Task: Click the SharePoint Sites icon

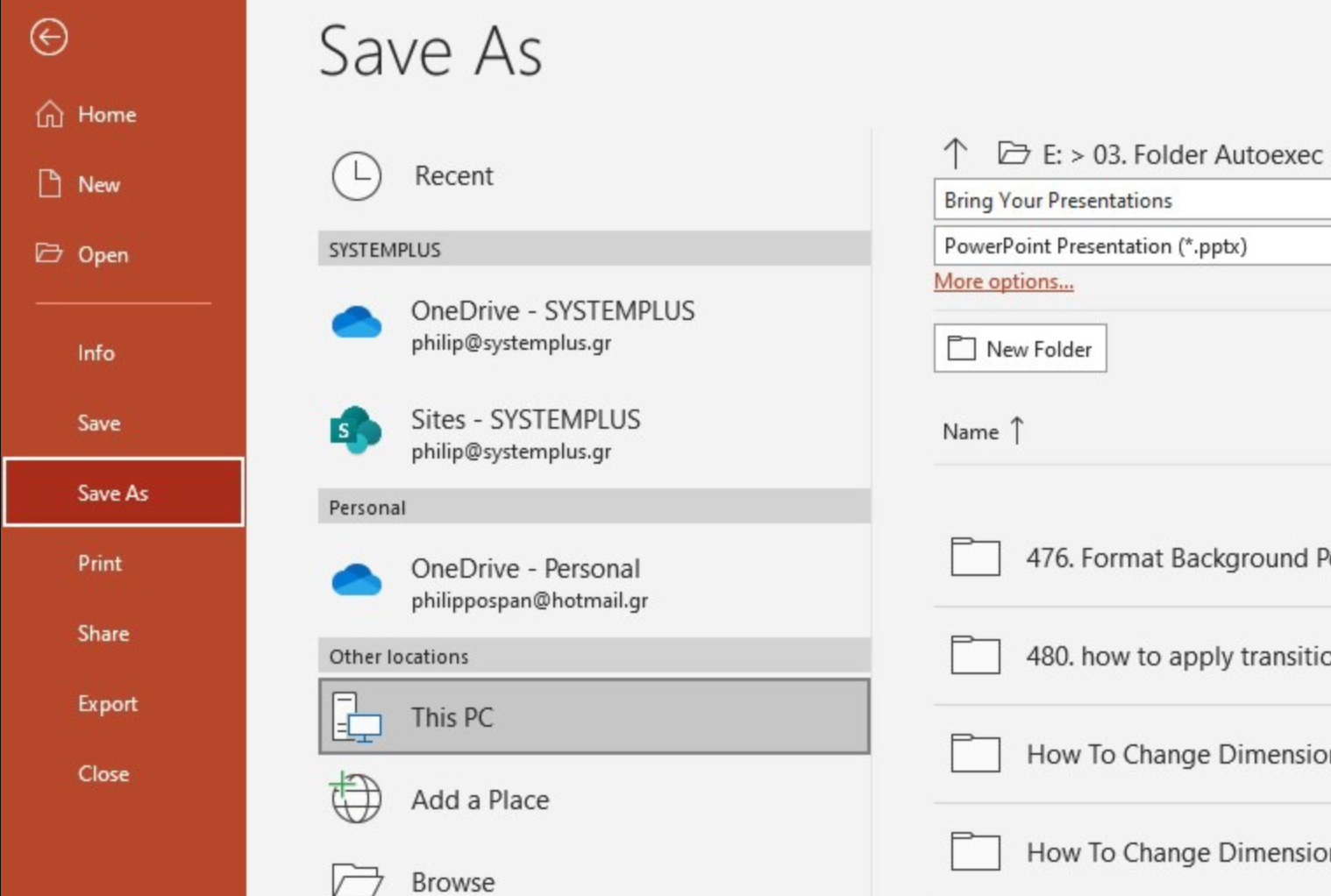Action: tap(356, 430)
